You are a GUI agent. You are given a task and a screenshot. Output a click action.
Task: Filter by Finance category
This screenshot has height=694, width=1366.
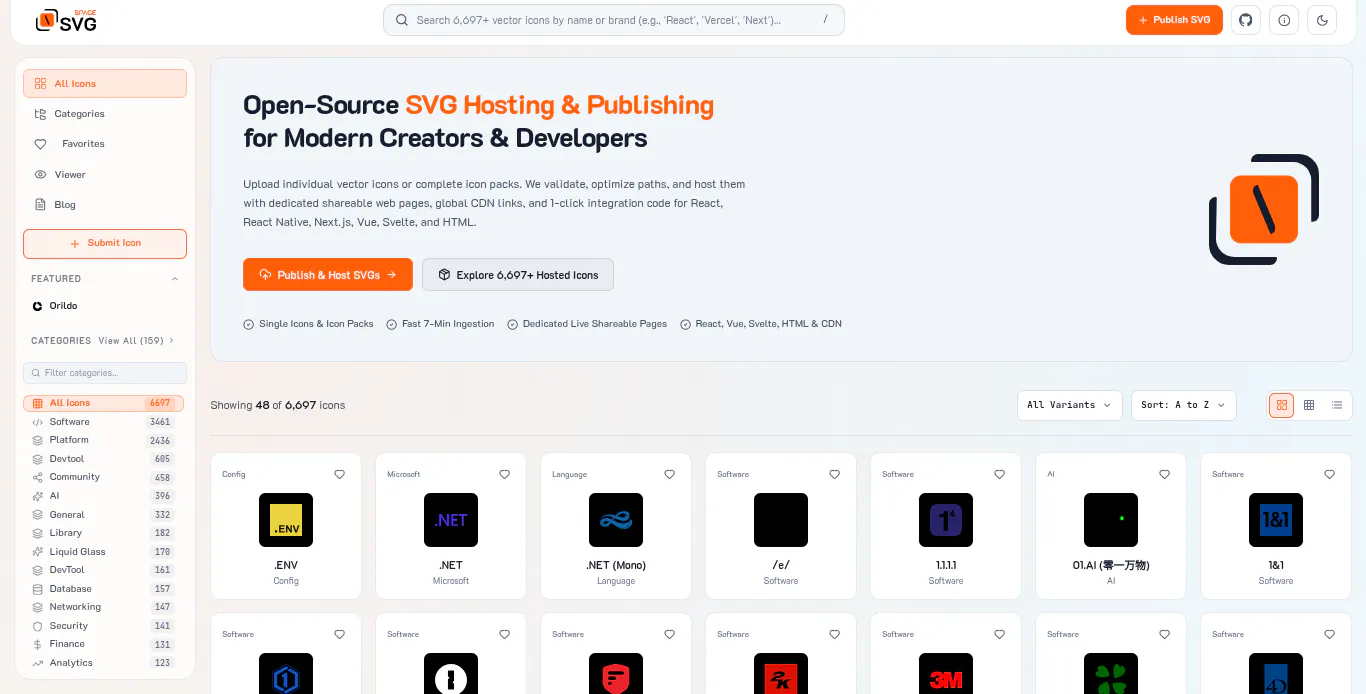(x=105, y=644)
